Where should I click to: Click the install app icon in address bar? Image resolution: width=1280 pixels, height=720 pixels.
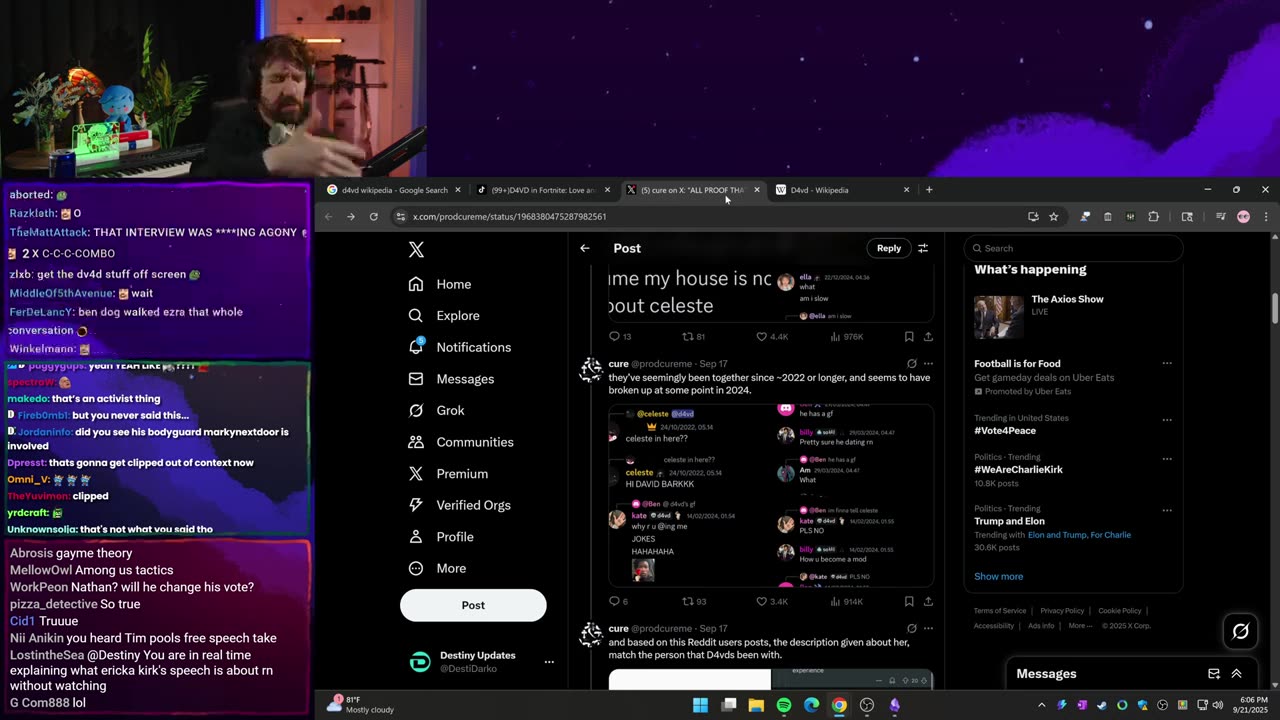(x=1033, y=216)
